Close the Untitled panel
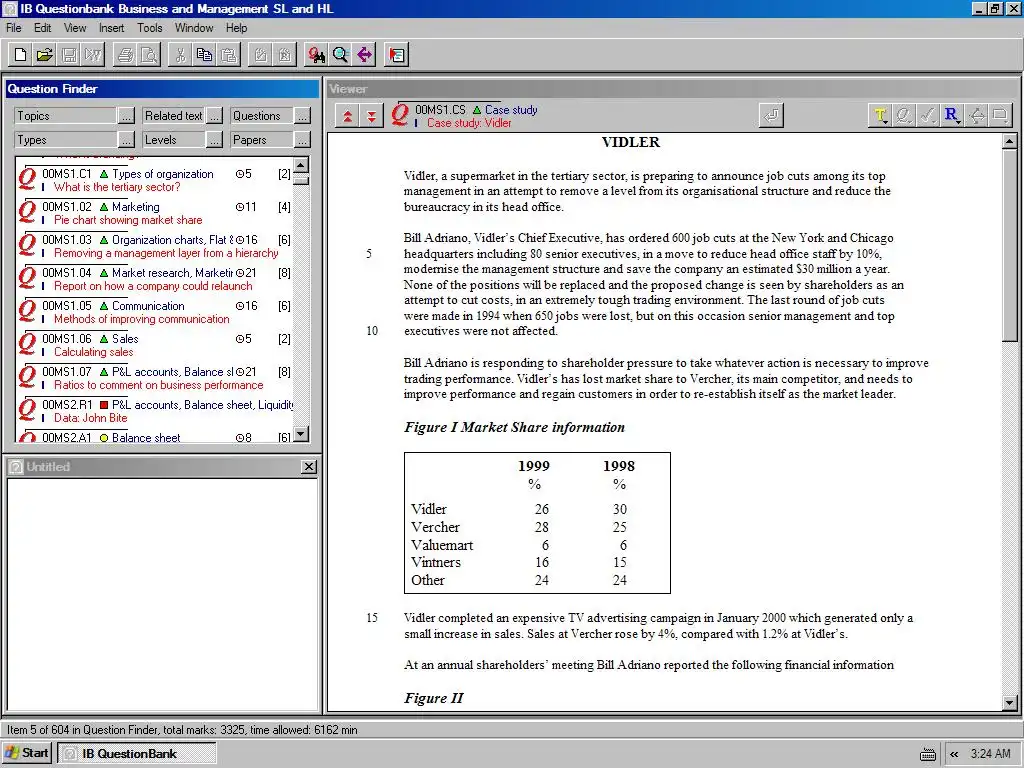The image size is (1024, 768). pyautogui.click(x=309, y=466)
